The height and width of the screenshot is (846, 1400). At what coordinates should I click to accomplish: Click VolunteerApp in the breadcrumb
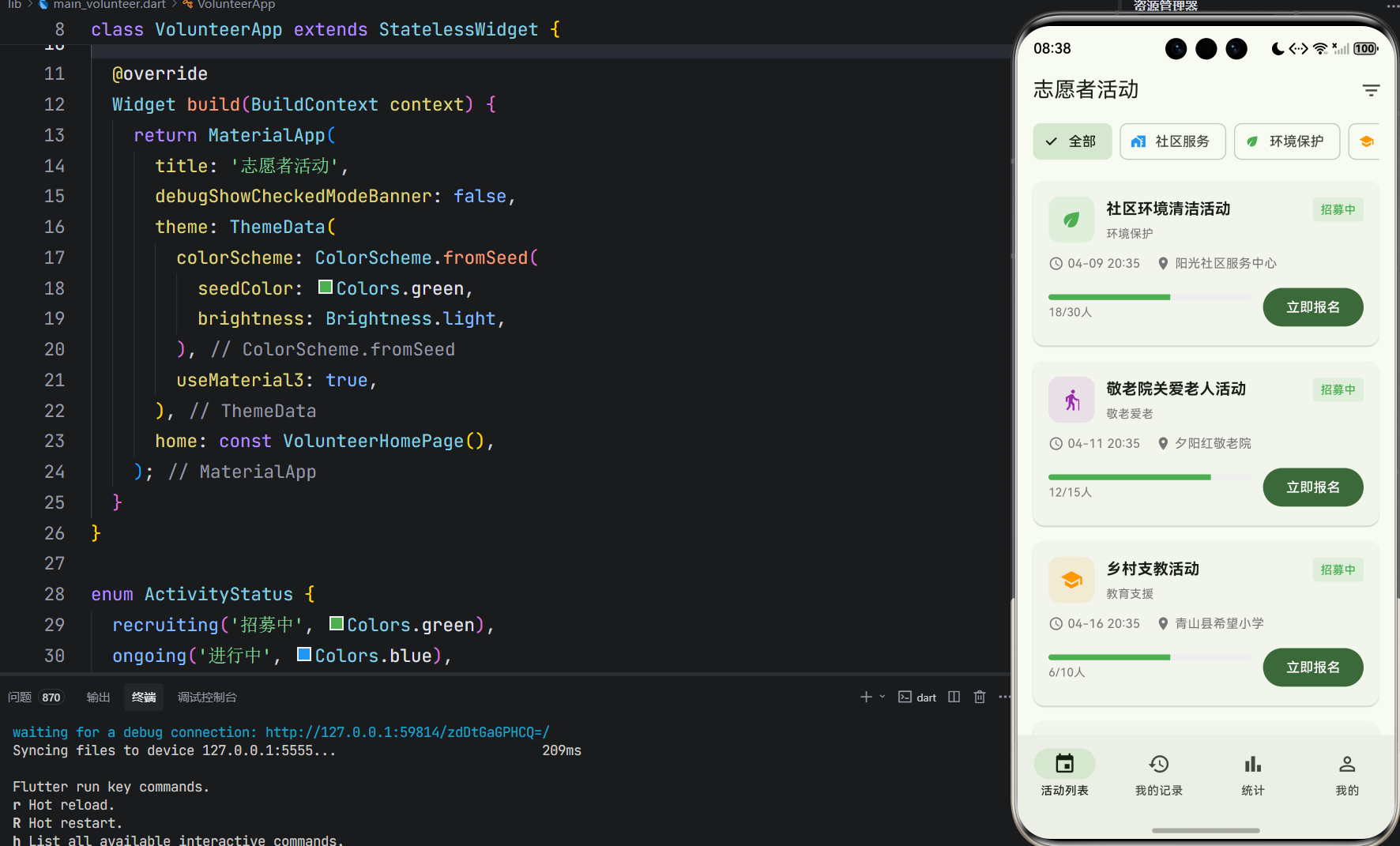coord(236,5)
